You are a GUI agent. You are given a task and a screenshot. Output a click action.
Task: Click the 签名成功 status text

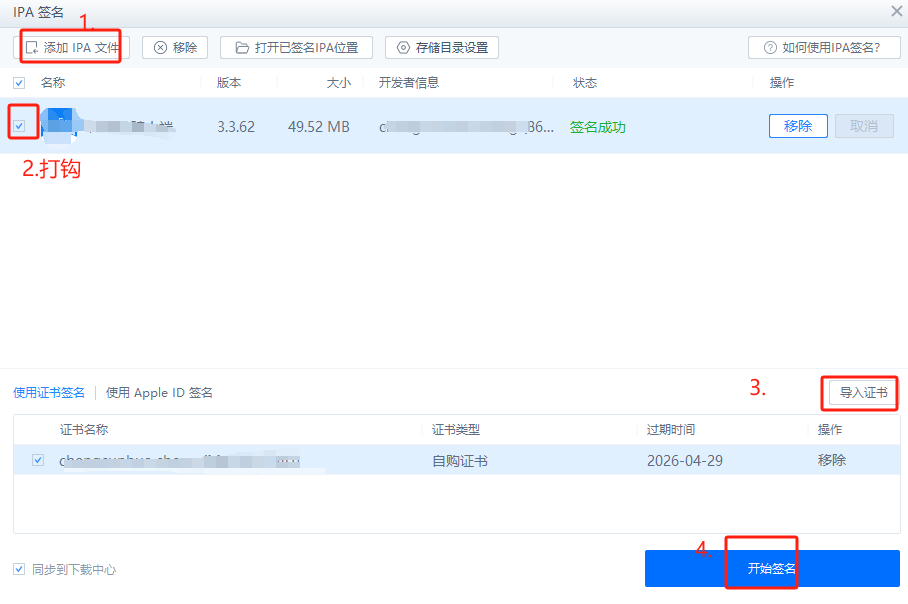598,127
